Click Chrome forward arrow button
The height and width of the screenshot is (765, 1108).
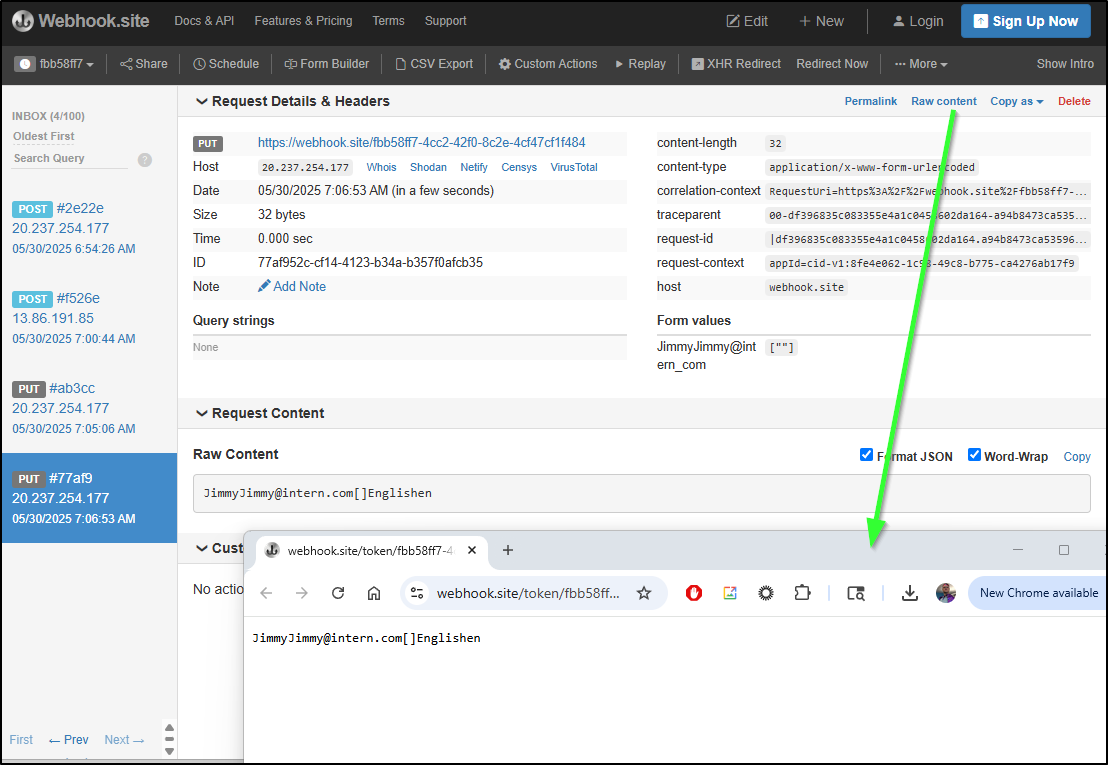(x=302, y=593)
